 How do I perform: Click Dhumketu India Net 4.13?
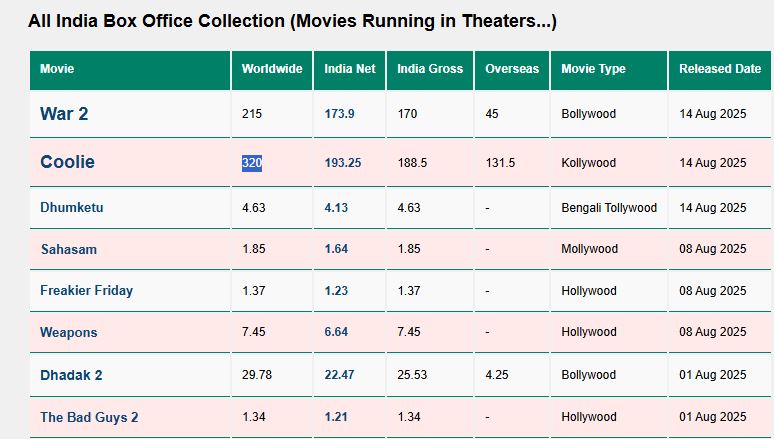click(x=336, y=207)
